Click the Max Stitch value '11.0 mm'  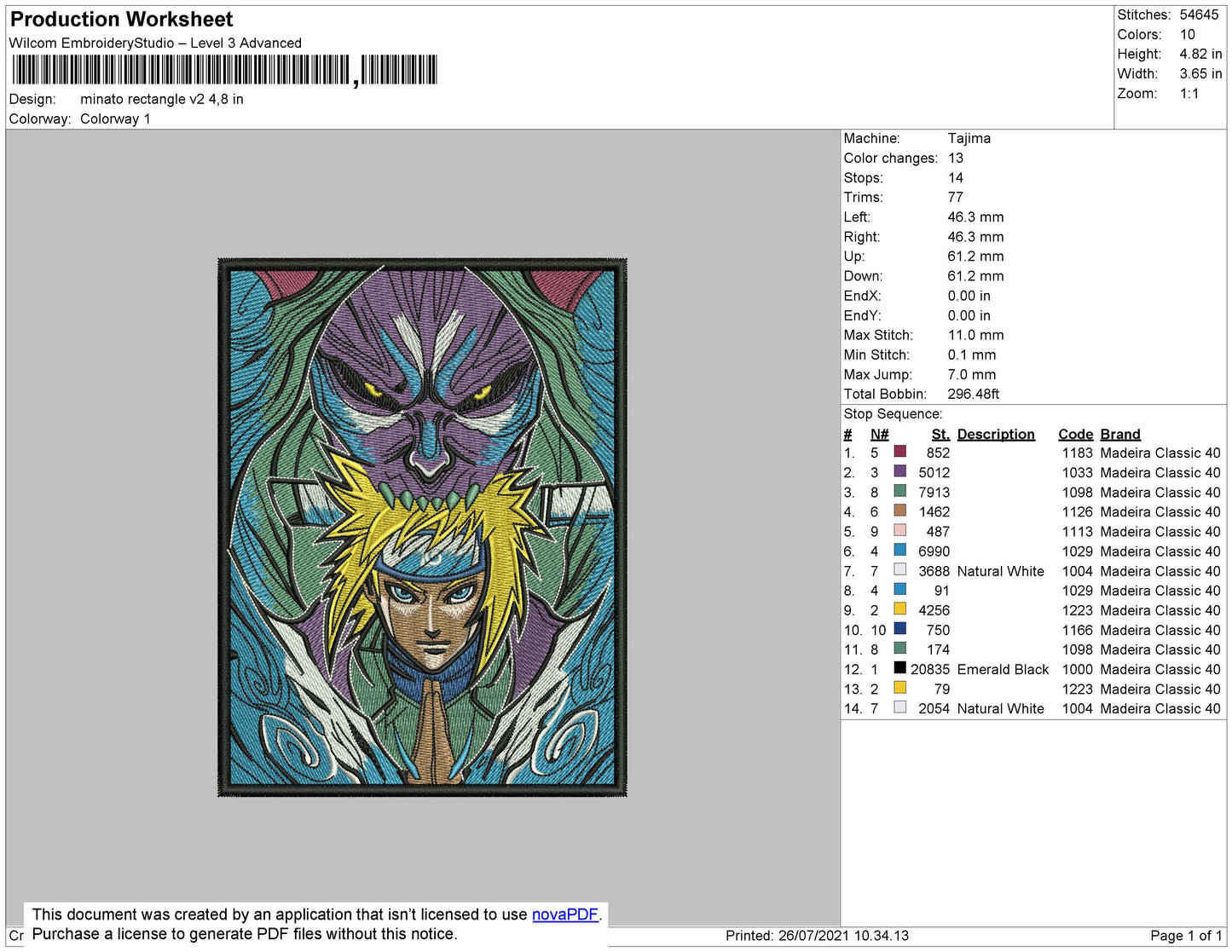tap(975, 336)
